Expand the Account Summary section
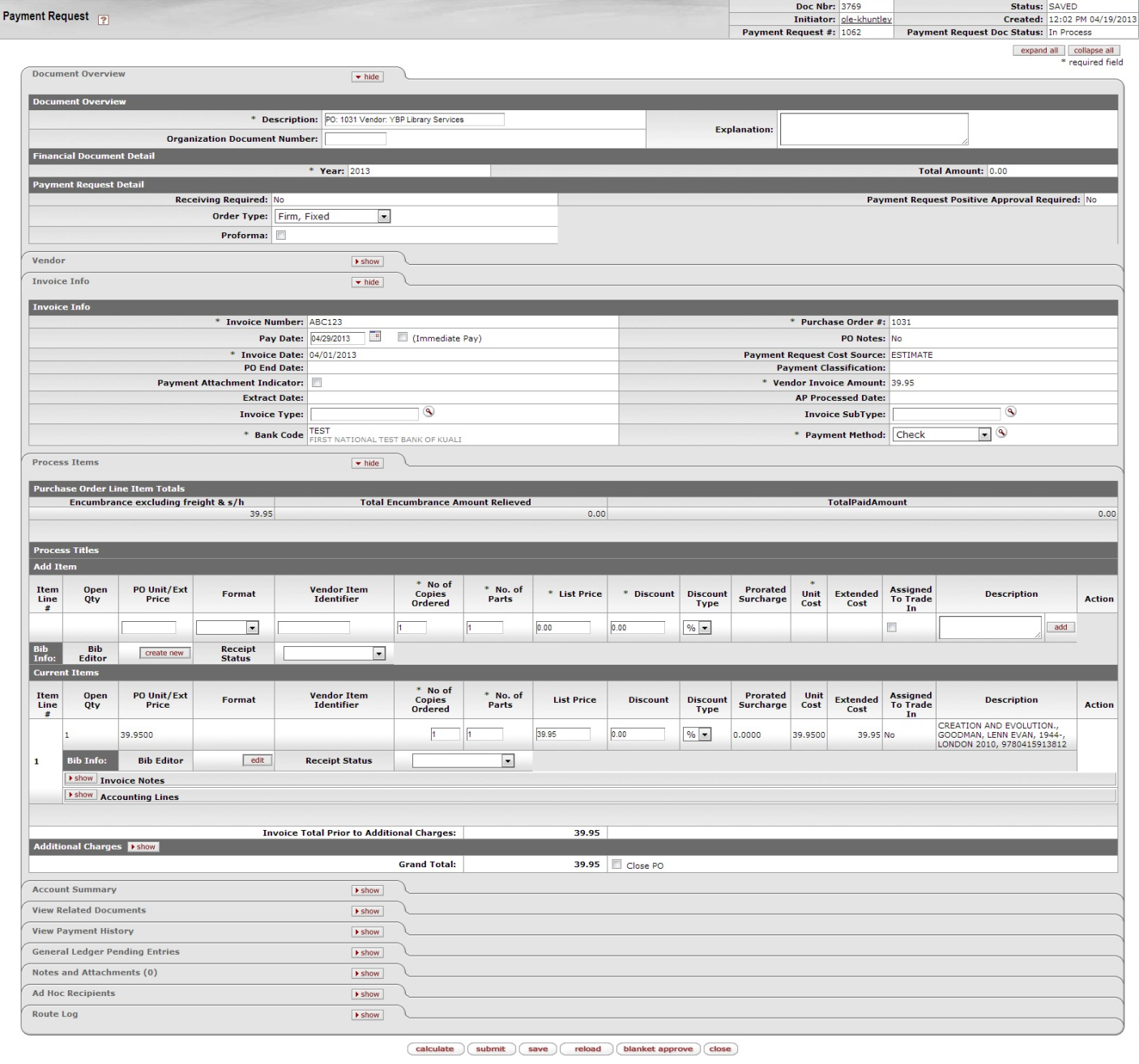This screenshot has height=1064, width=1139. click(367, 891)
